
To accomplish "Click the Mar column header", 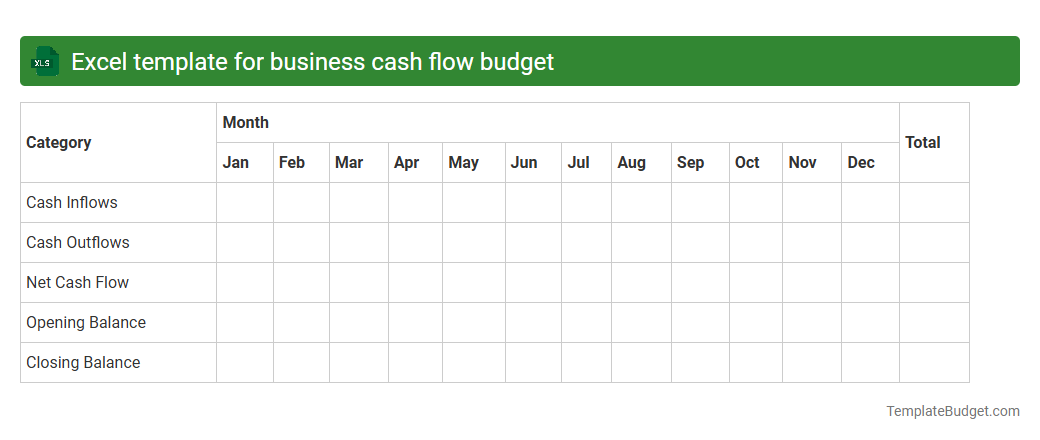I will click(359, 163).
